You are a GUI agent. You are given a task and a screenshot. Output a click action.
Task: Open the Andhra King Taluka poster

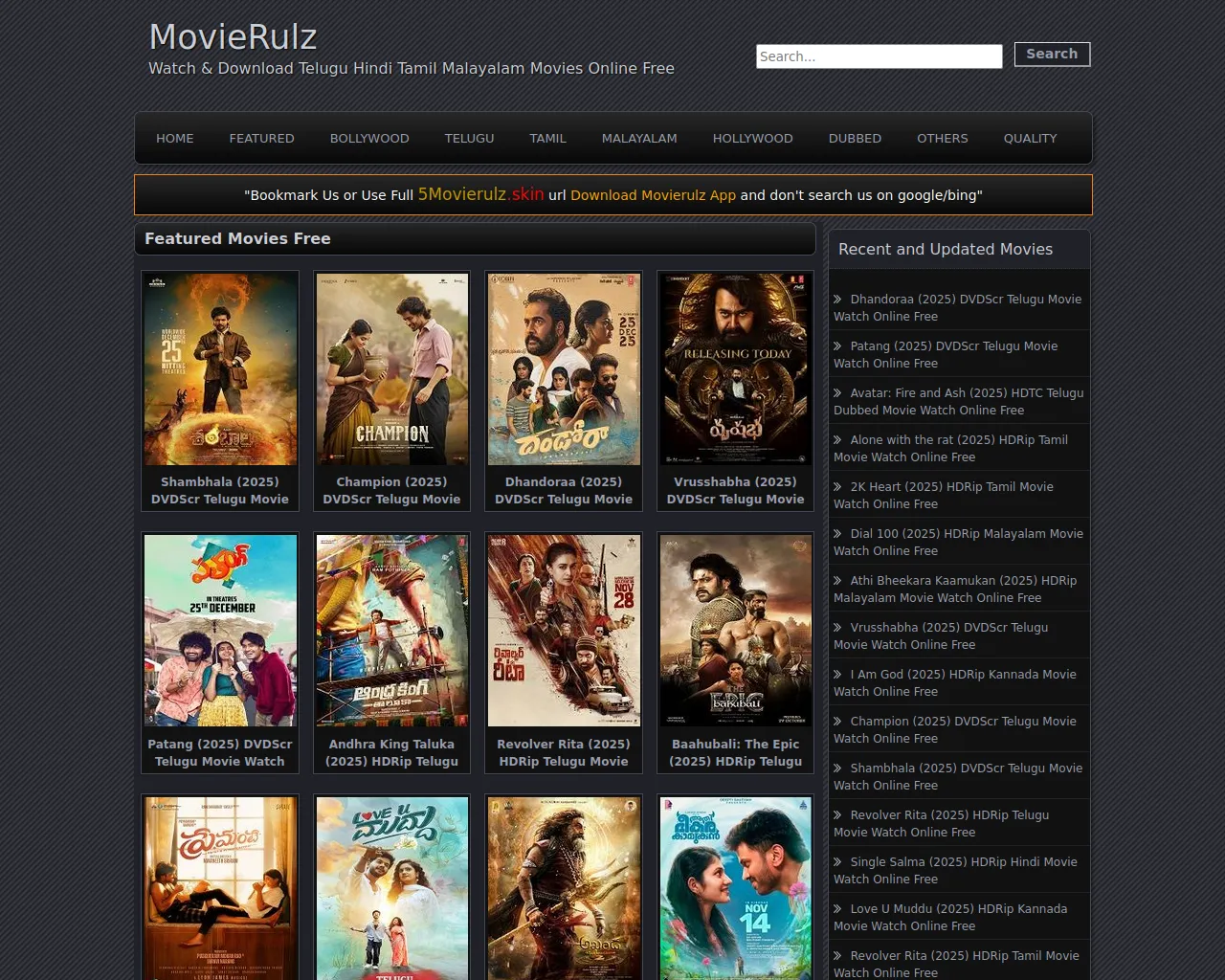point(391,631)
